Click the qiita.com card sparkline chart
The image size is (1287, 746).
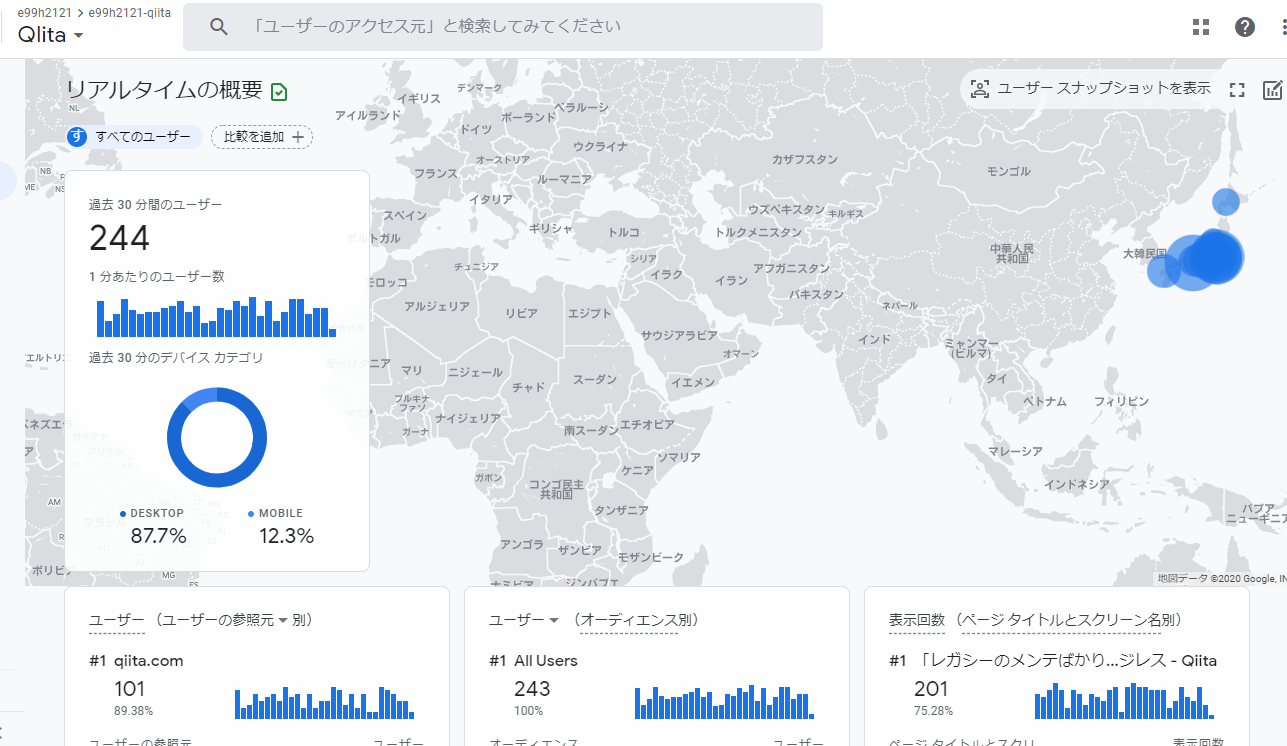coord(325,702)
